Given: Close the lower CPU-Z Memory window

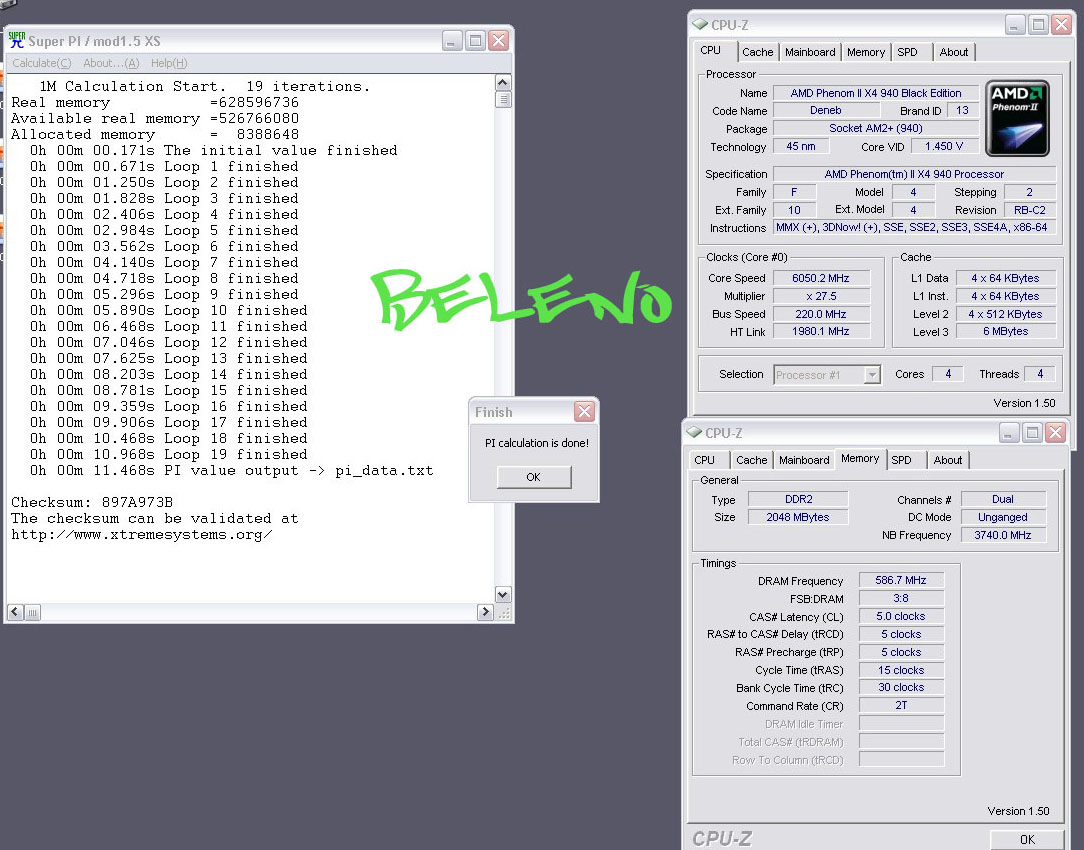Looking at the screenshot, I should [1055, 433].
